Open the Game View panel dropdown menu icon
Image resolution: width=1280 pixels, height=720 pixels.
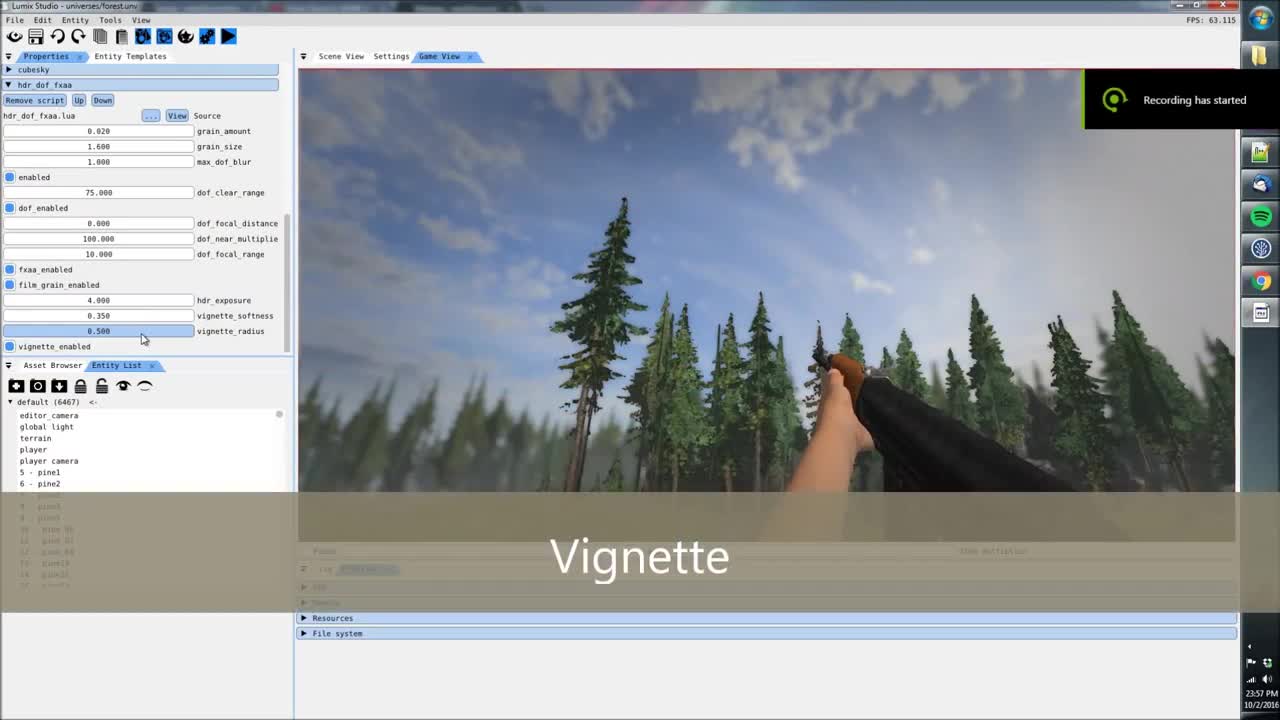click(303, 56)
